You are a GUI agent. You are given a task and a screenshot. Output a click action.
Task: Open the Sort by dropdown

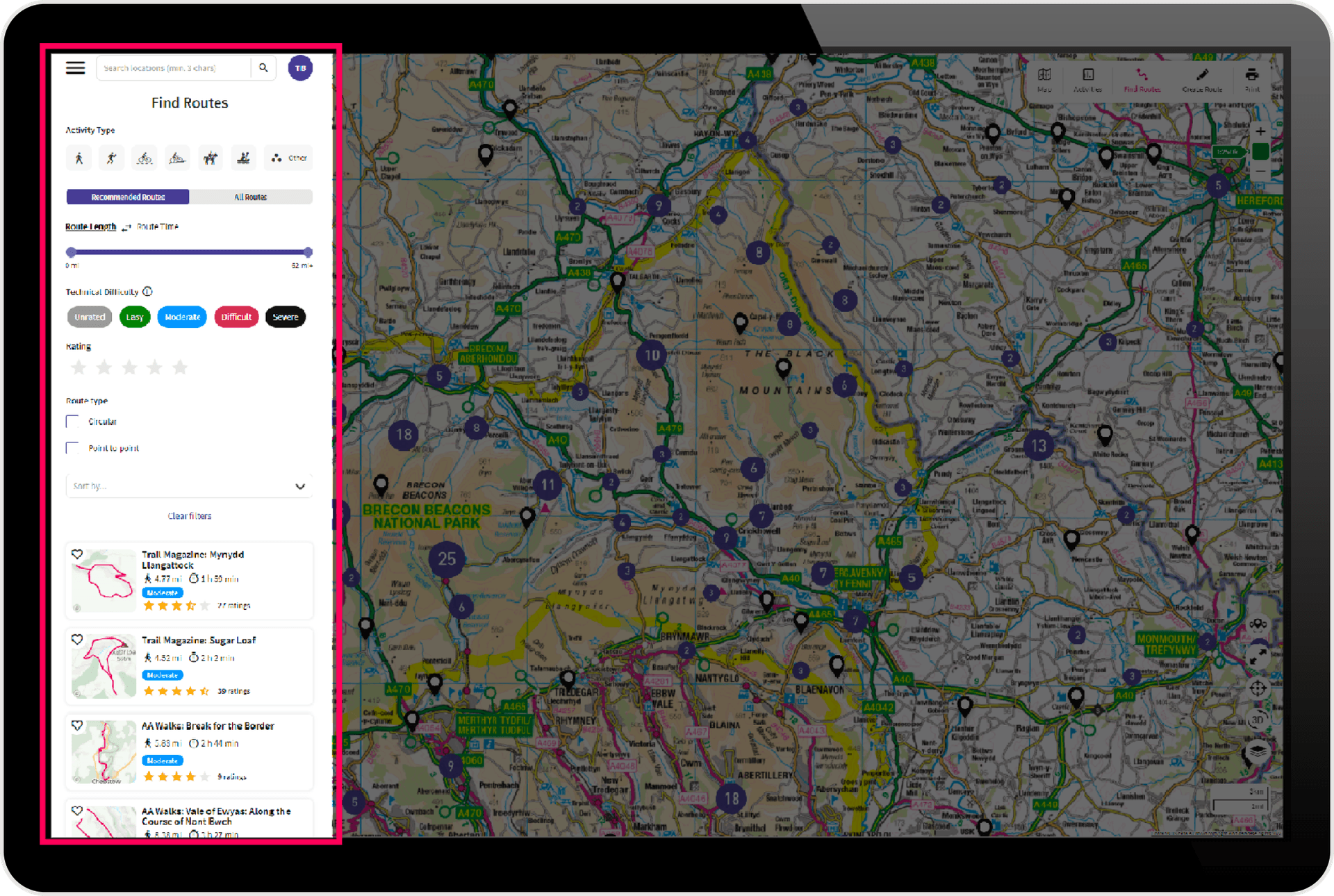click(x=189, y=486)
